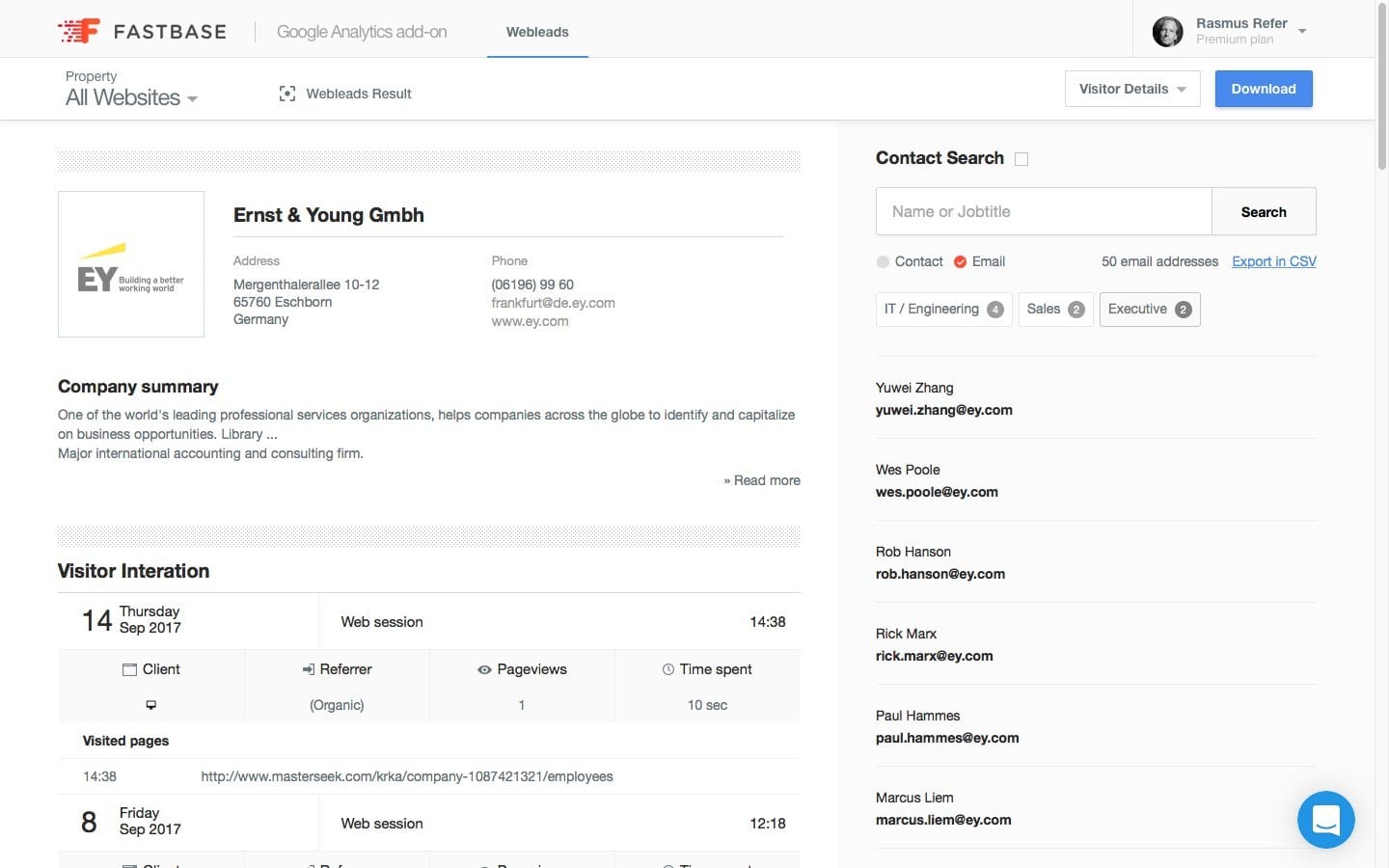Click the Webleads Result label

click(359, 94)
